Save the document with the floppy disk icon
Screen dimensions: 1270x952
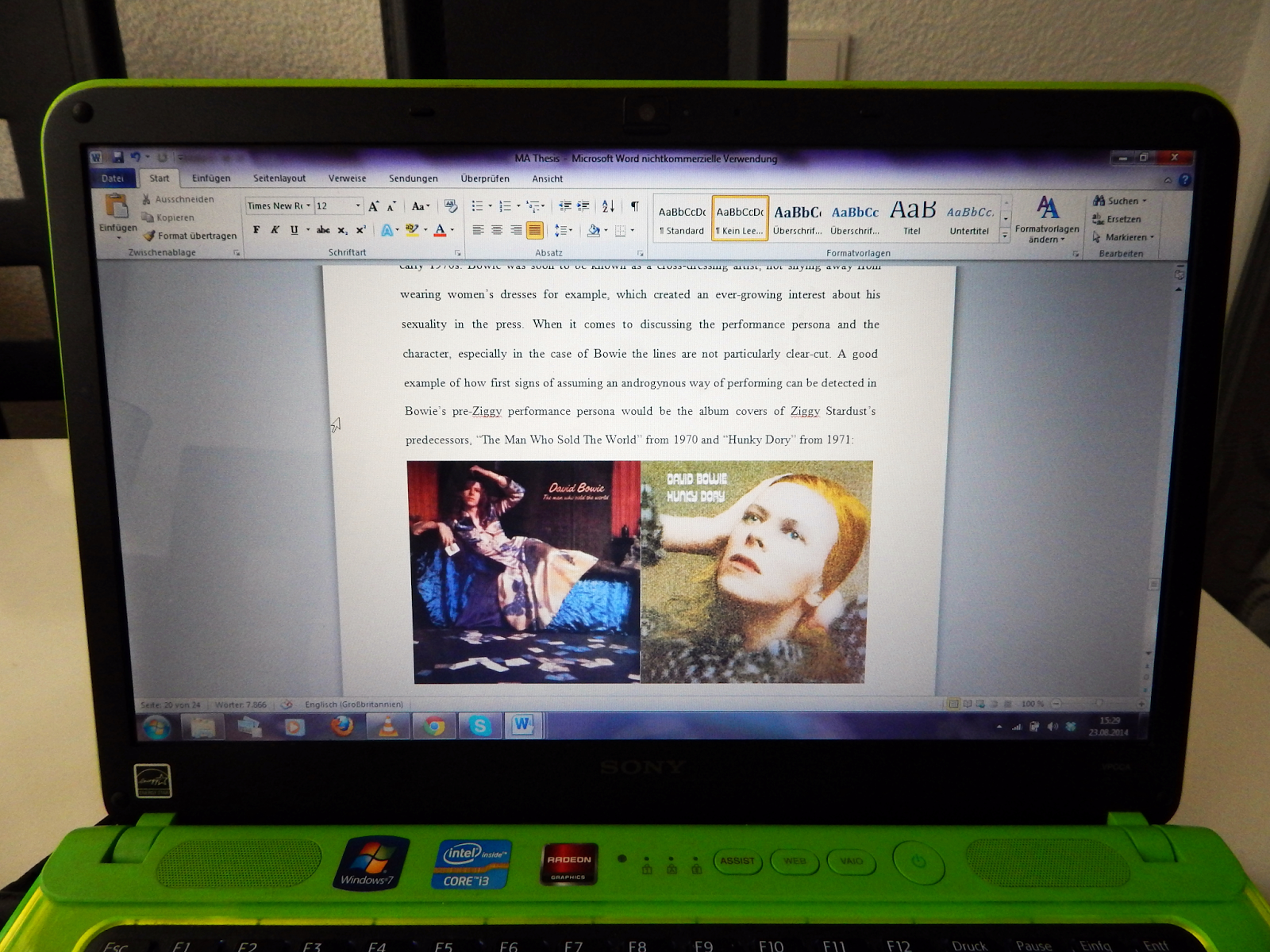pos(117,157)
